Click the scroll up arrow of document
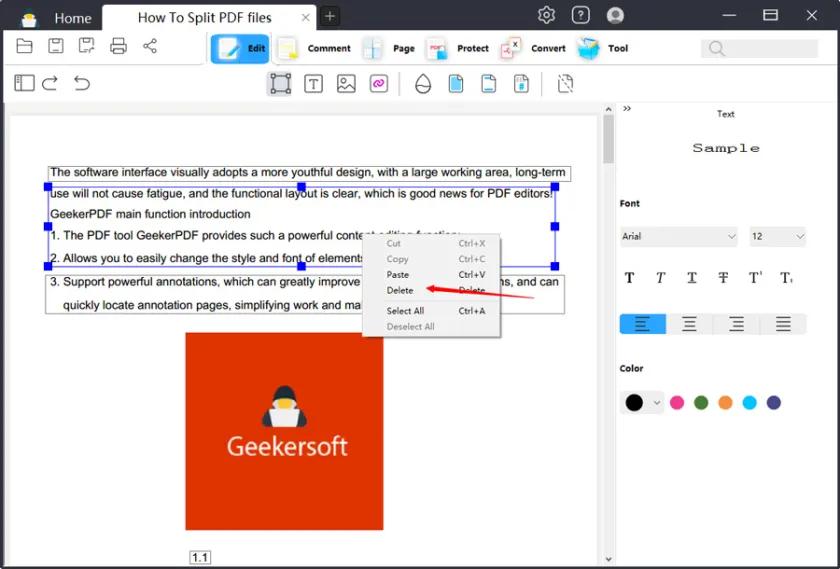Image resolution: width=840 pixels, height=569 pixels. tap(608, 109)
